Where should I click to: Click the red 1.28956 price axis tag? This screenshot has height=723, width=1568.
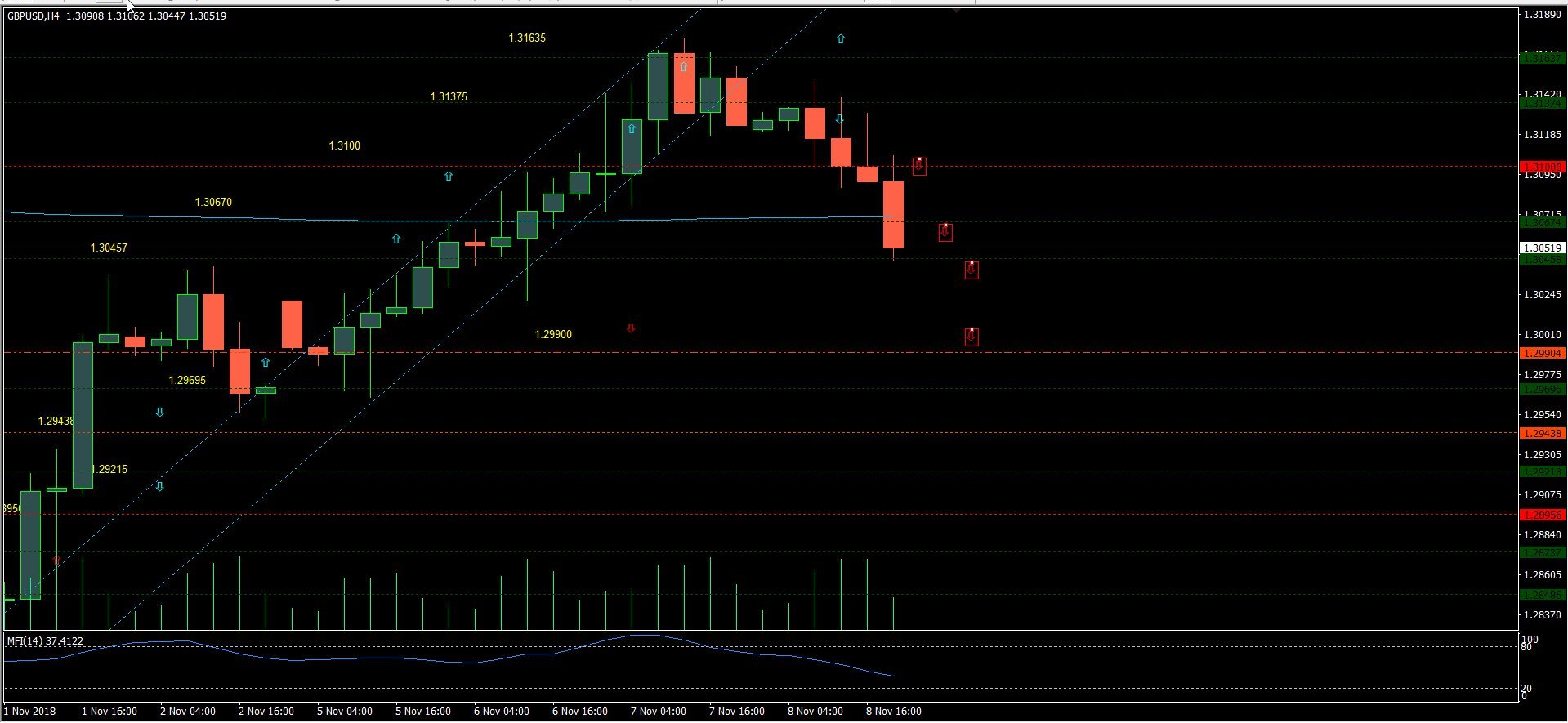tap(1542, 515)
